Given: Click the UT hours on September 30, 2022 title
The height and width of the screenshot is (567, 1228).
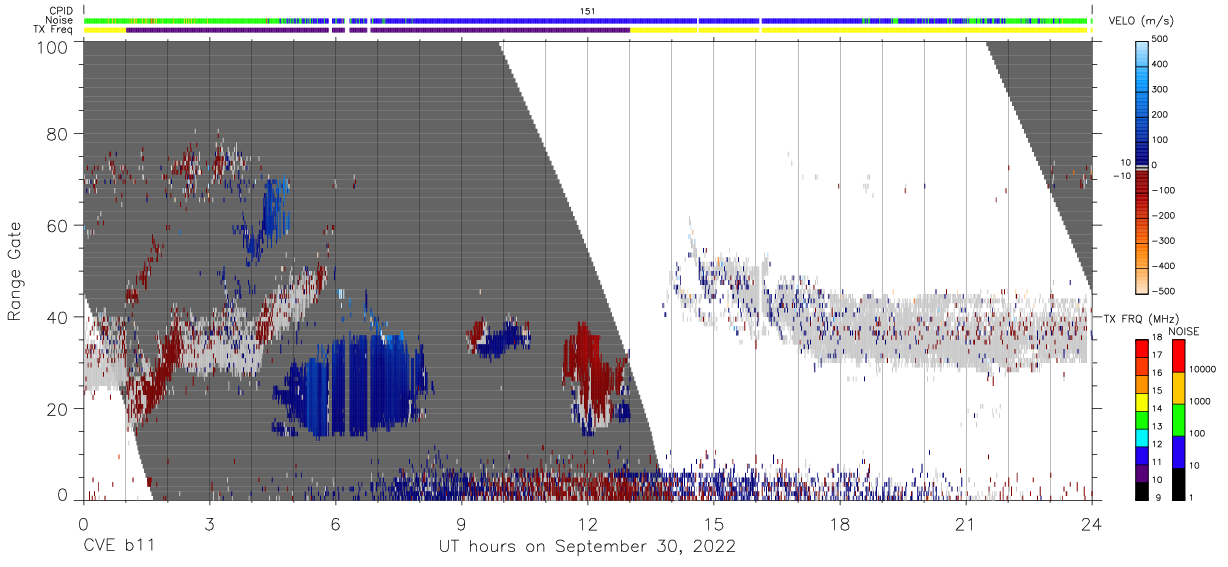Looking at the screenshot, I should click(588, 547).
